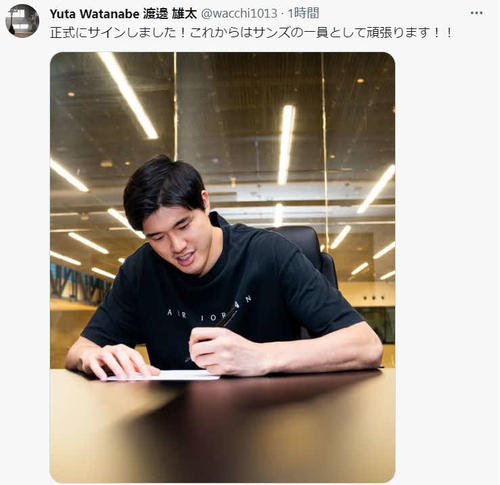Viewport: 500px width, 485px height.
Task: Open the attached contract-signing photo
Action: tap(222, 267)
